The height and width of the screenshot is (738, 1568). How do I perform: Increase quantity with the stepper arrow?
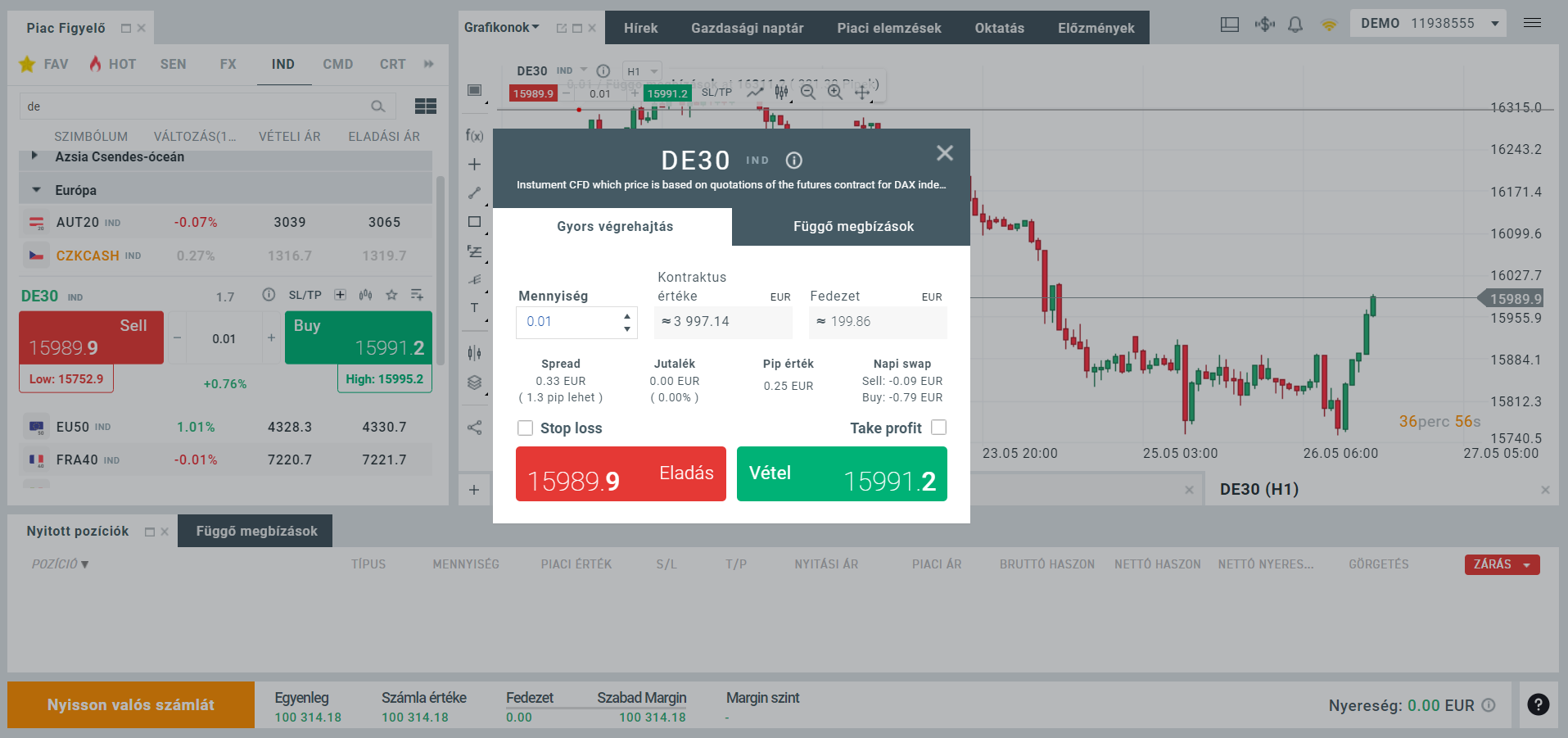pyautogui.click(x=626, y=317)
